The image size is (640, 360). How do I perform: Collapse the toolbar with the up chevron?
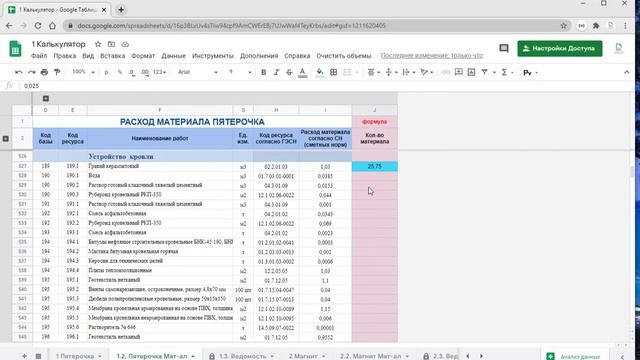pyautogui.click(x=627, y=72)
